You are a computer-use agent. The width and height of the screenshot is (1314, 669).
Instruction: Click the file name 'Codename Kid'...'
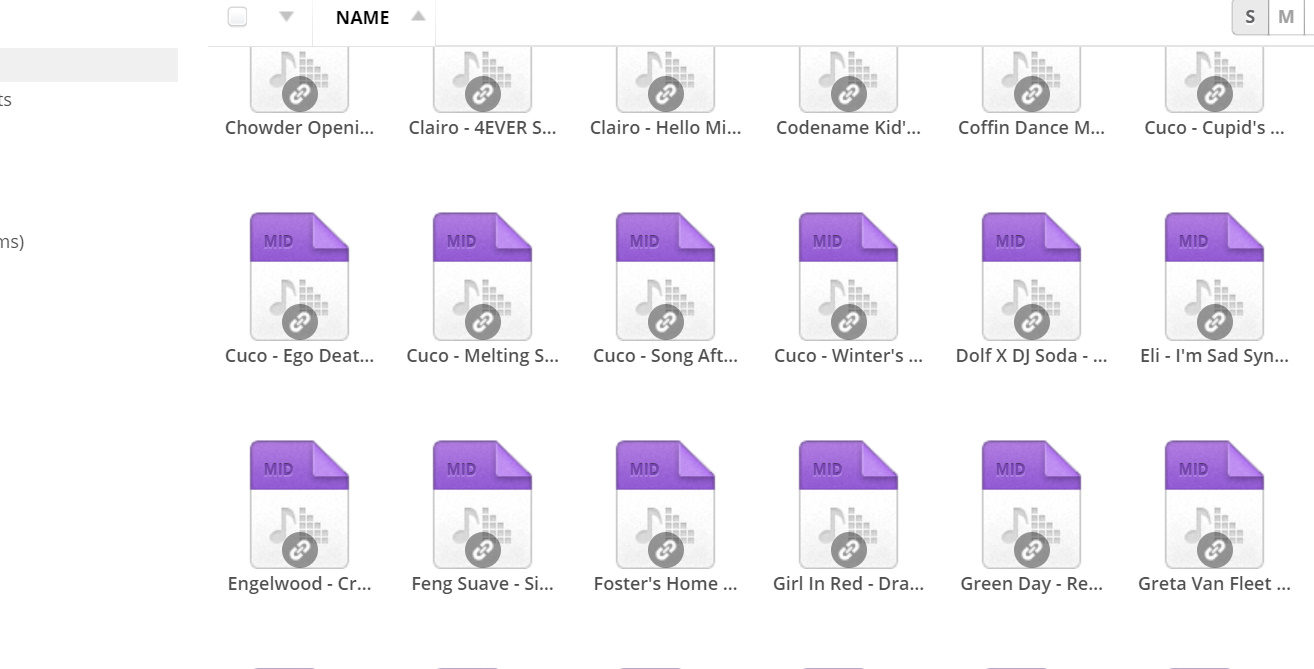coord(848,128)
